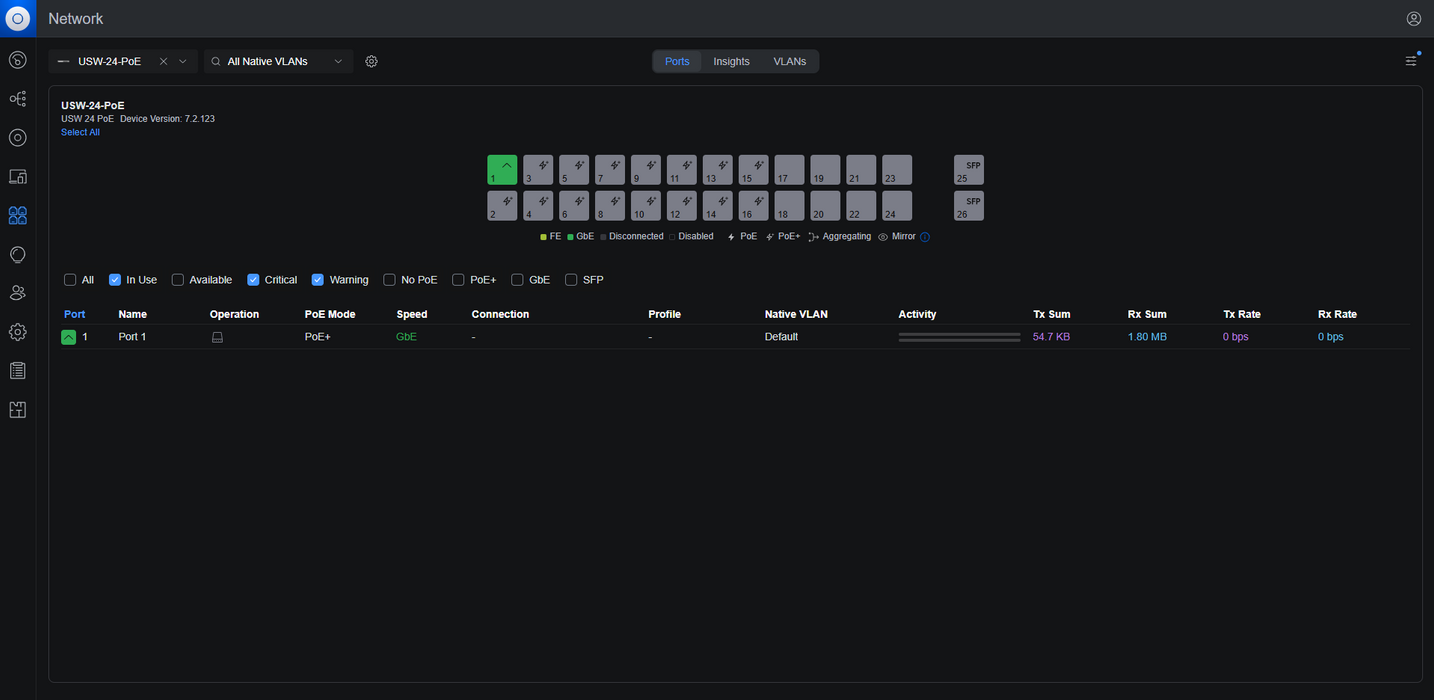This screenshot has width=1434, height=700.
Task: Sort table by Port column header
Action: pyautogui.click(x=74, y=314)
